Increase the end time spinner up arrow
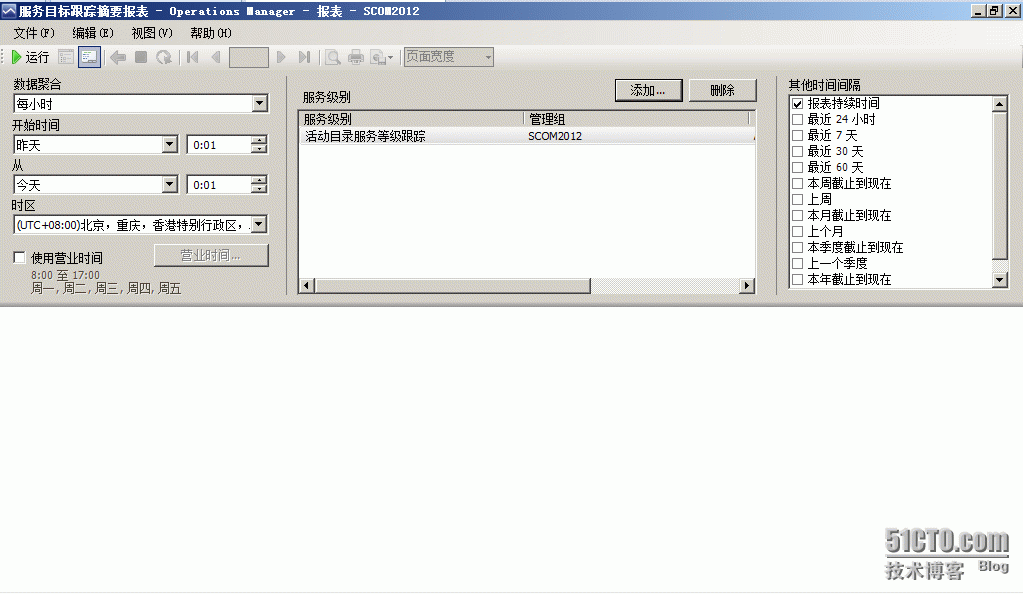Image resolution: width=1023 pixels, height=594 pixels. coord(259,181)
